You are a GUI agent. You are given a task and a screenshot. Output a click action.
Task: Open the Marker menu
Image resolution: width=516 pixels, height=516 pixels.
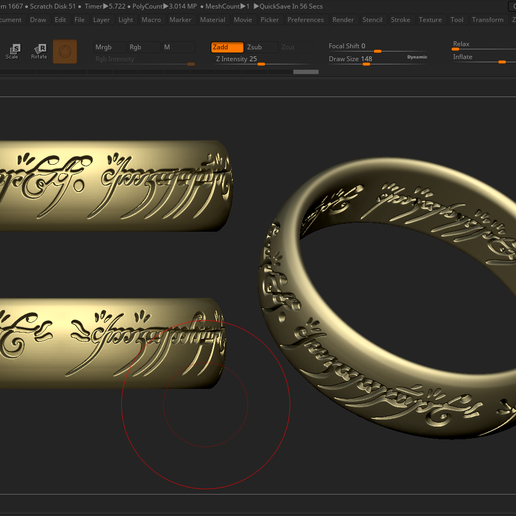pos(180,20)
